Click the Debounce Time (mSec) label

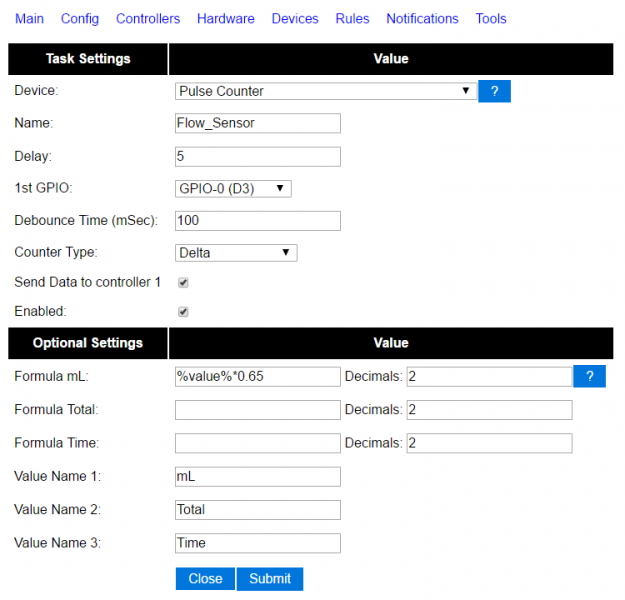click(x=86, y=220)
